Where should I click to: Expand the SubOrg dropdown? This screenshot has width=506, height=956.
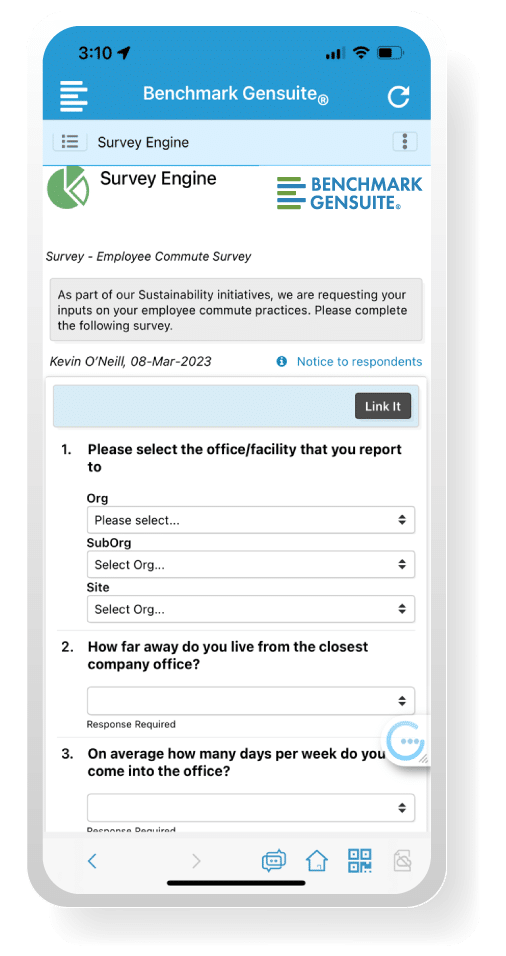(251, 565)
